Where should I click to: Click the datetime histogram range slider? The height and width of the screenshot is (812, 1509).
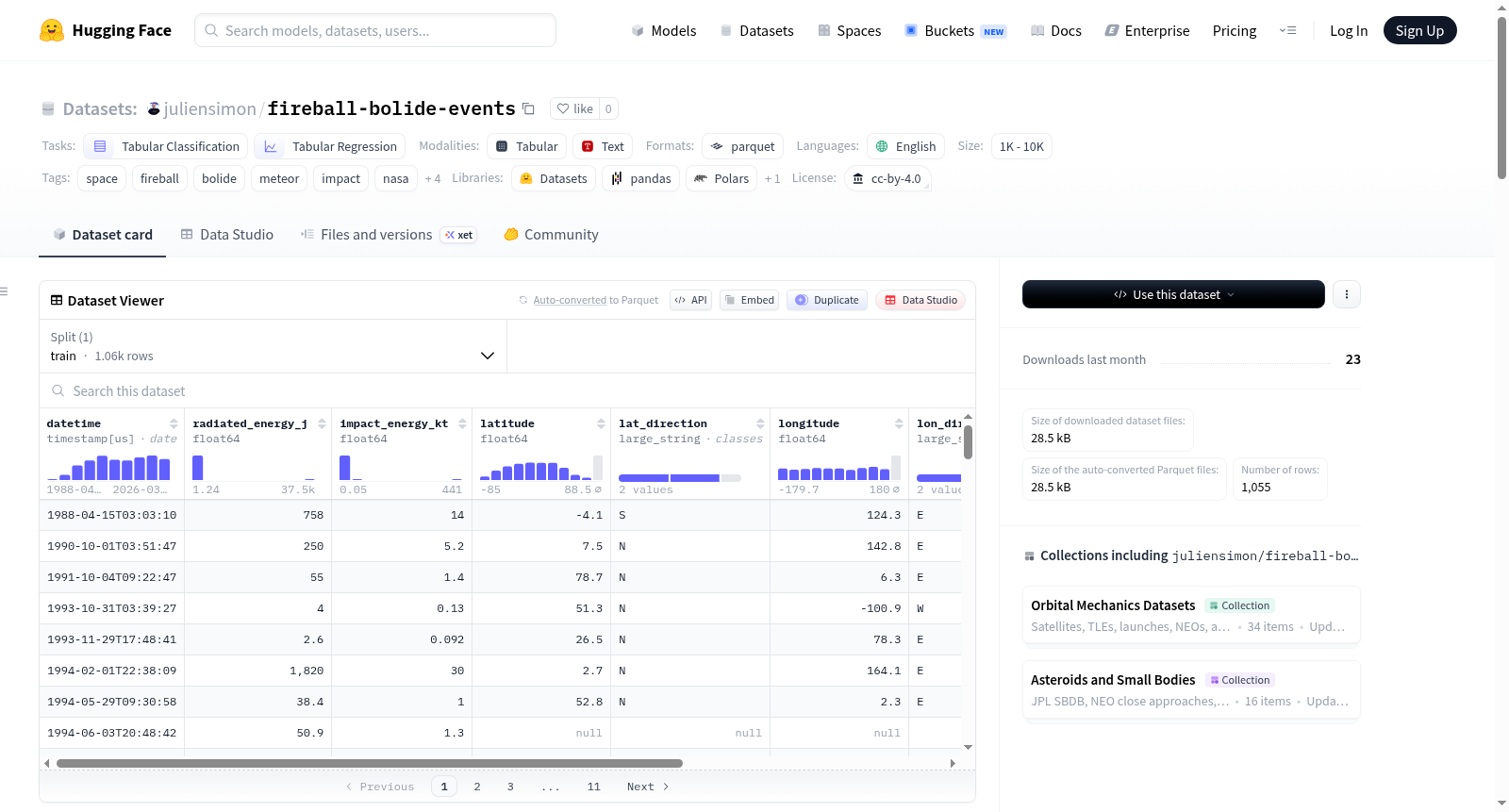coord(109,468)
